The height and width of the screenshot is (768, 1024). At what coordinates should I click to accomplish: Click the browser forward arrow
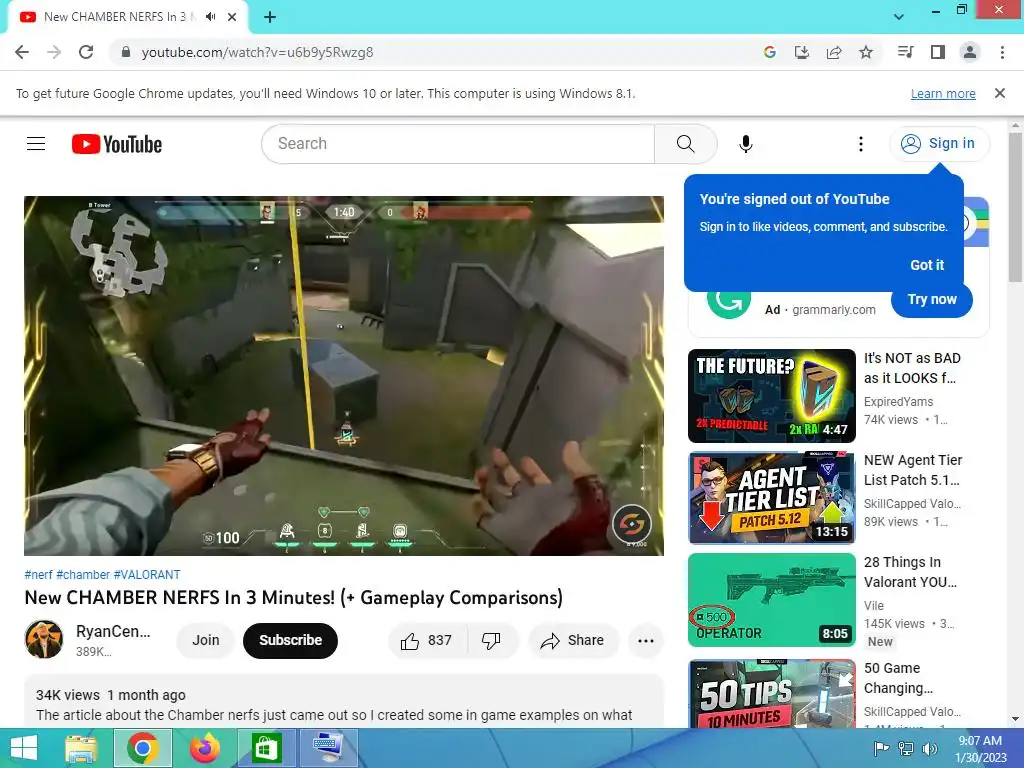pyautogui.click(x=54, y=52)
